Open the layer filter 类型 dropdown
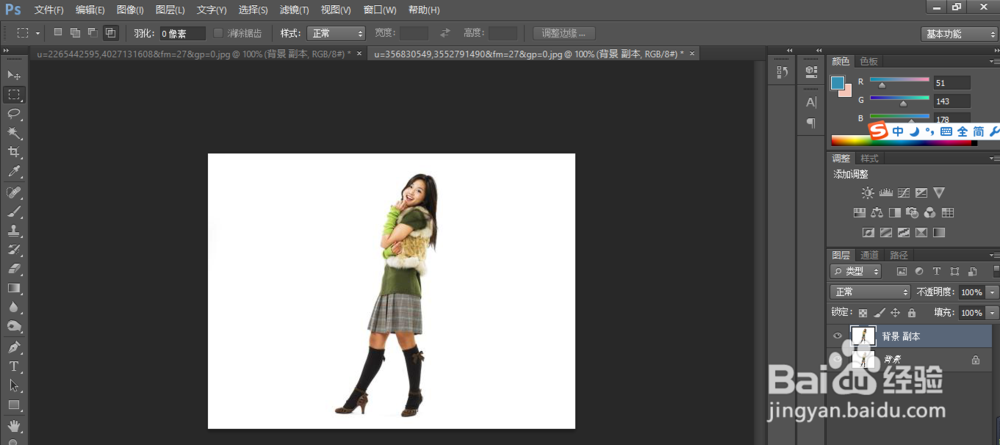Screen dimensions: 1000x445 [856, 272]
